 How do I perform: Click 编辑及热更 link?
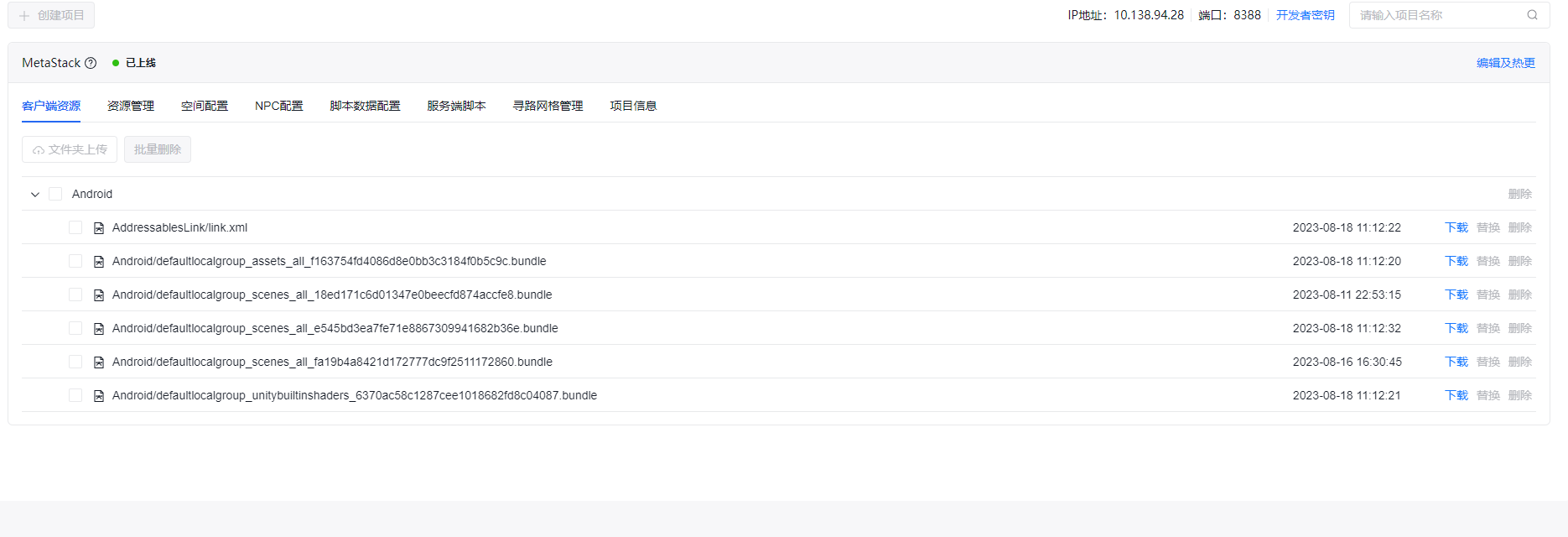click(1505, 63)
